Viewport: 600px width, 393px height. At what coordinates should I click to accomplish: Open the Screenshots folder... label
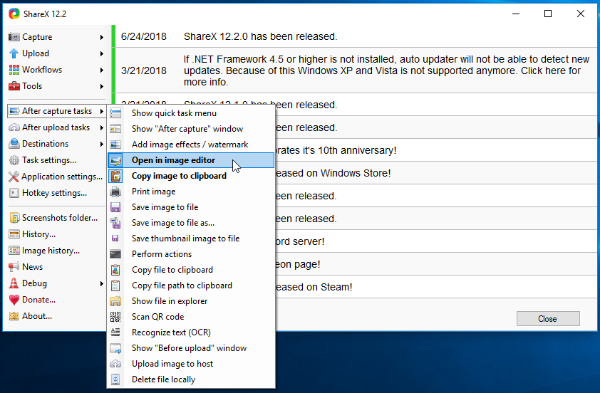click(60, 218)
